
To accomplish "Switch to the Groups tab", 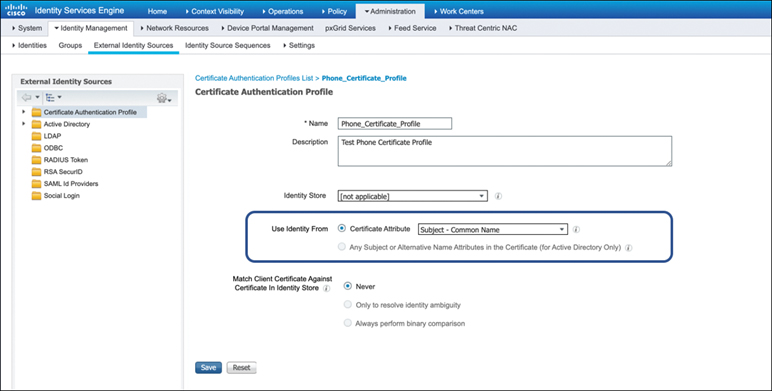I will point(70,45).
